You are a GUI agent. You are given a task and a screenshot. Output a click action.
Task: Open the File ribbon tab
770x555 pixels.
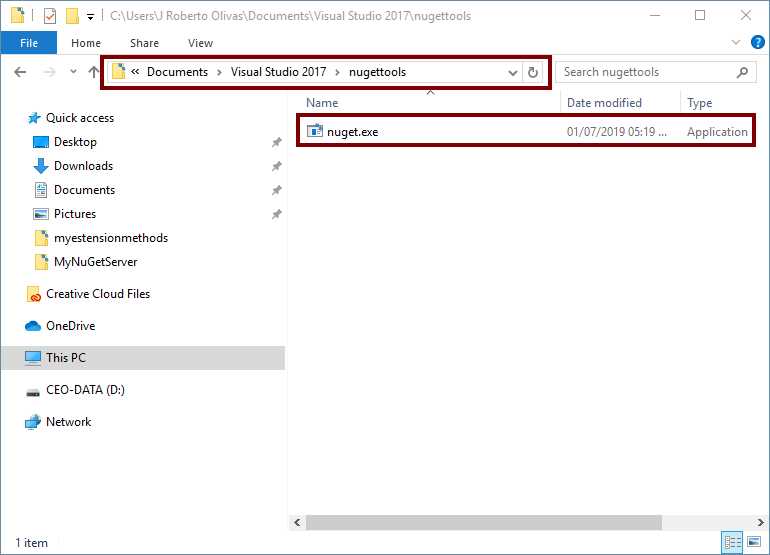29,43
